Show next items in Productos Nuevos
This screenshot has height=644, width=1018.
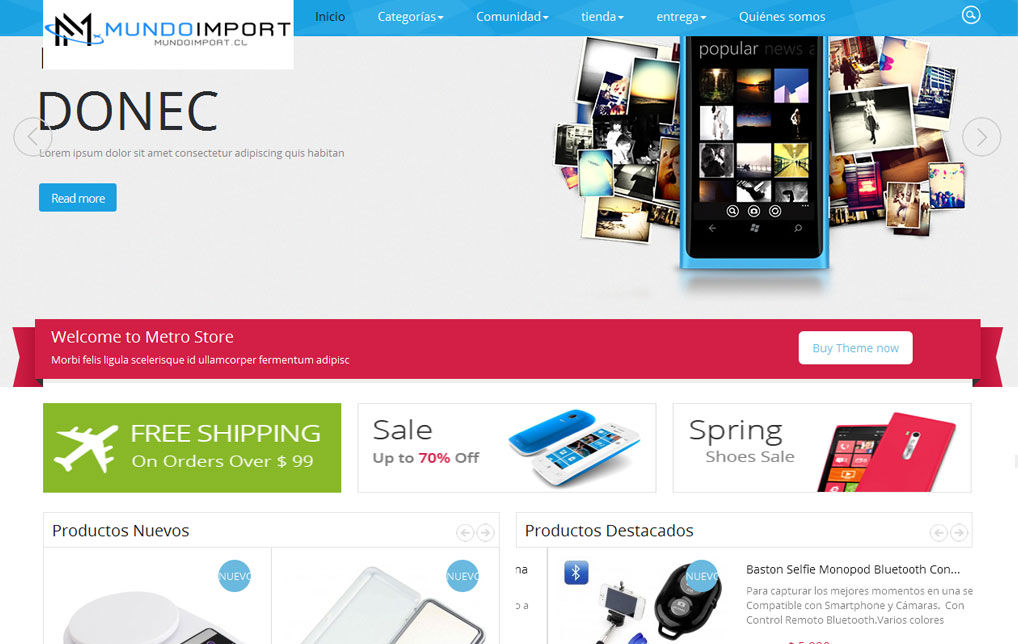pos(485,533)
